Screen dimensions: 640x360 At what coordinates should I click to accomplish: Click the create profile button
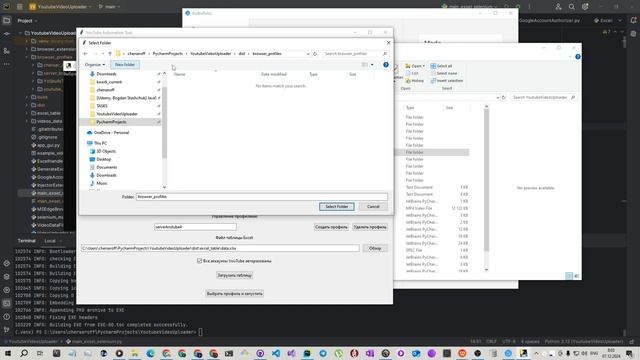point(331,227)
